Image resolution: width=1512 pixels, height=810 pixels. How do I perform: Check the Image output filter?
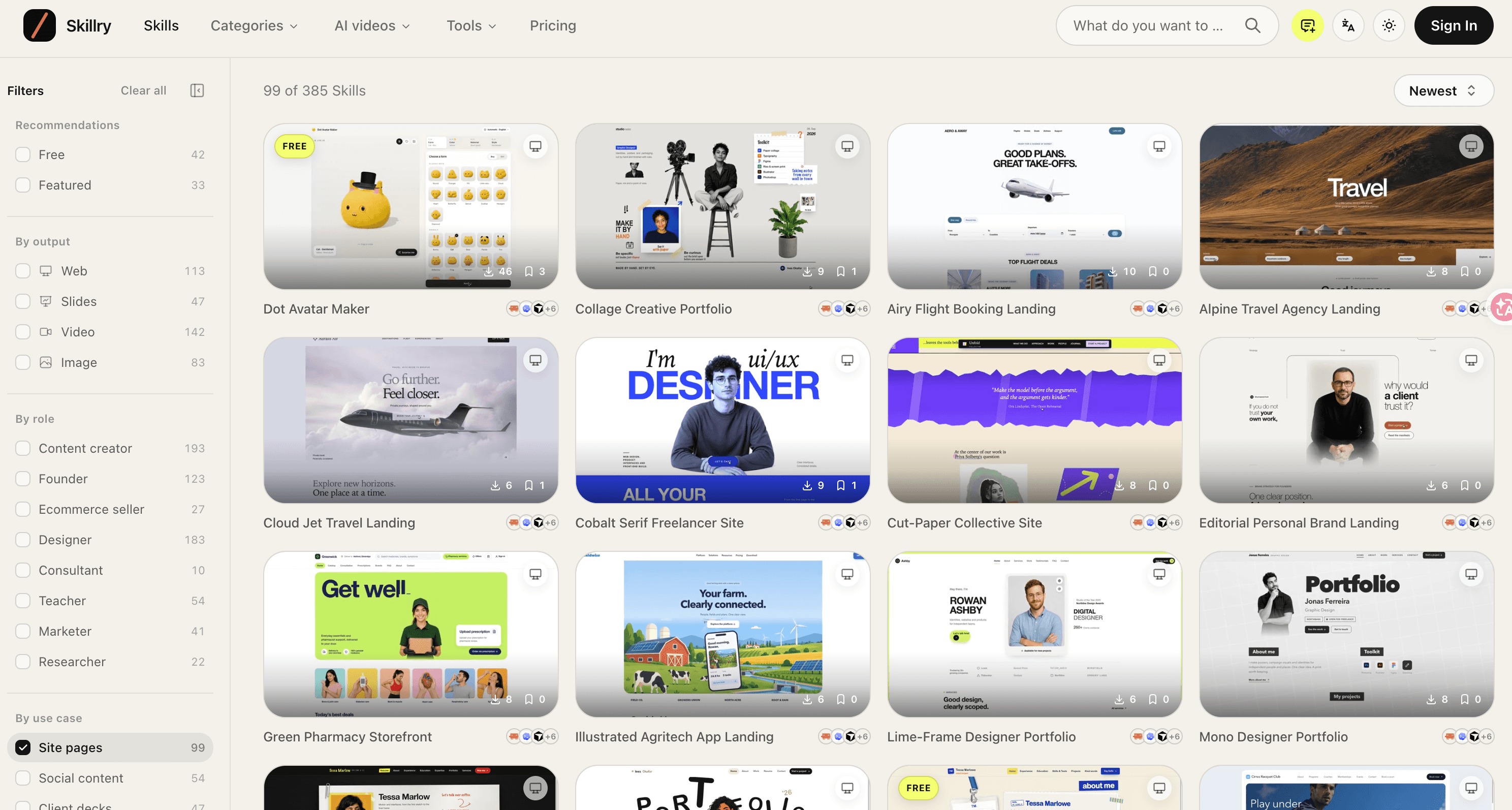23,362
